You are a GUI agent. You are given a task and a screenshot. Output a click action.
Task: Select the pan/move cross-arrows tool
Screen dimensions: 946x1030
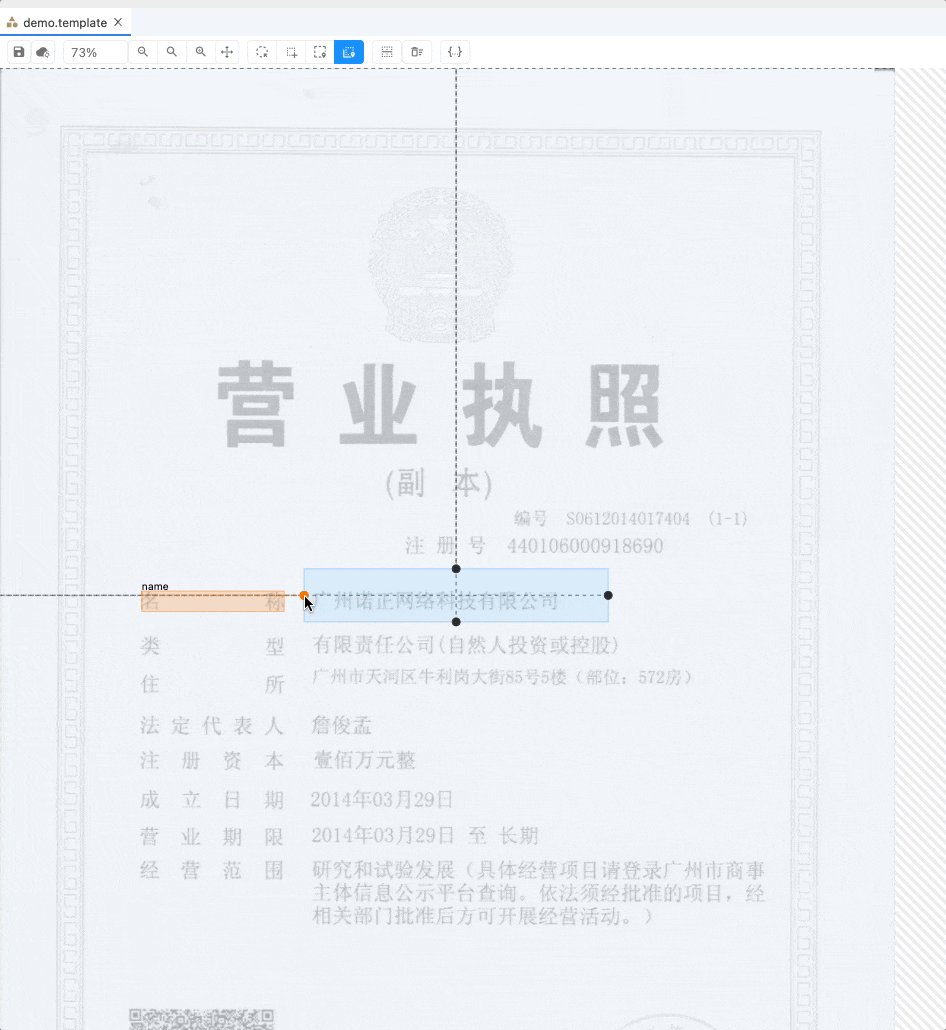[227, 52]
